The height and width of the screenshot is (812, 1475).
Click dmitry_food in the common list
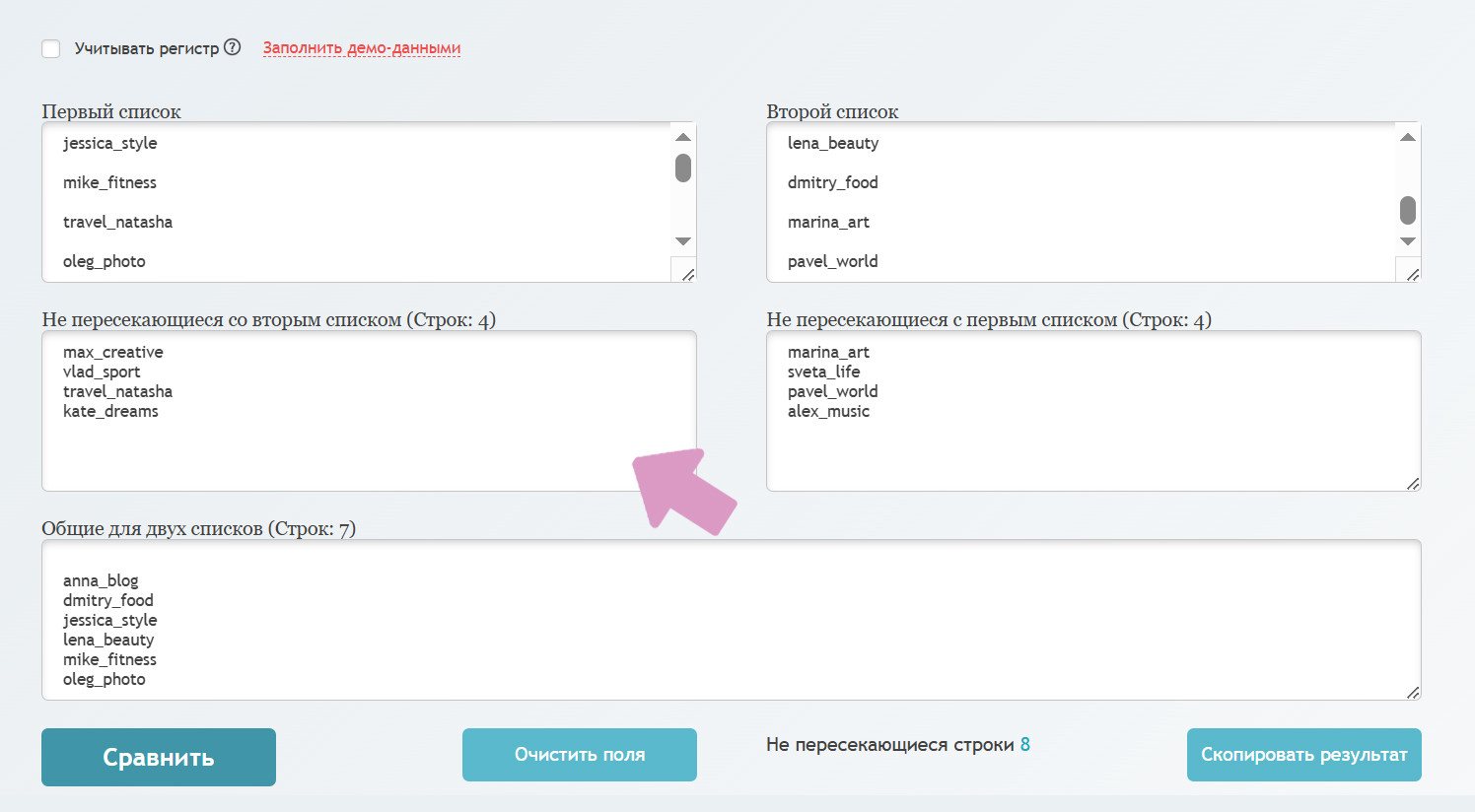(108, 600)
